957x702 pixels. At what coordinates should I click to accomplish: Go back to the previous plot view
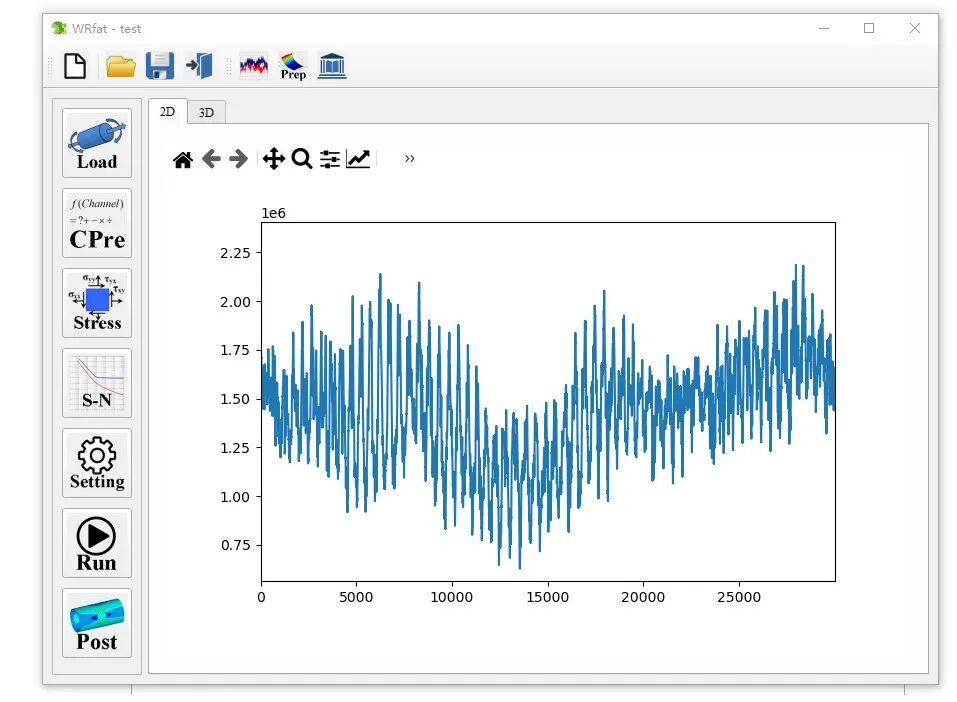[211, 159]
